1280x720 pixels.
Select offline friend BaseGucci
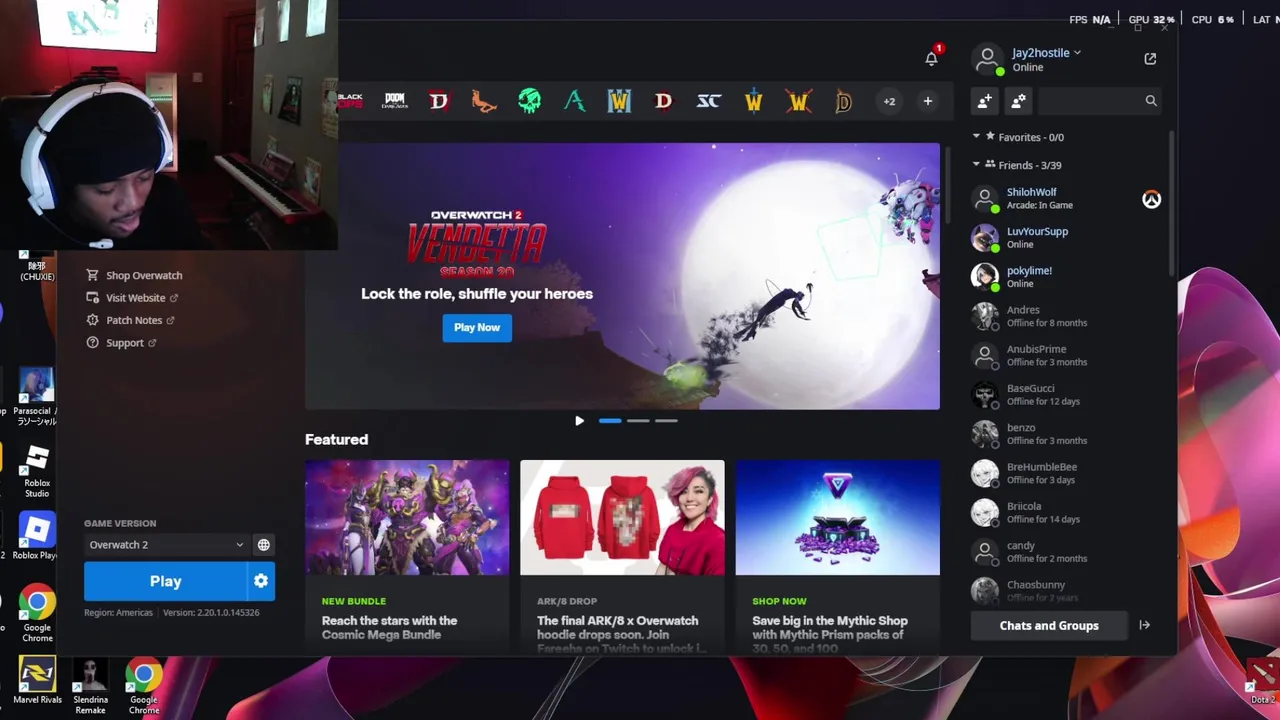(x=1066, y=395)
